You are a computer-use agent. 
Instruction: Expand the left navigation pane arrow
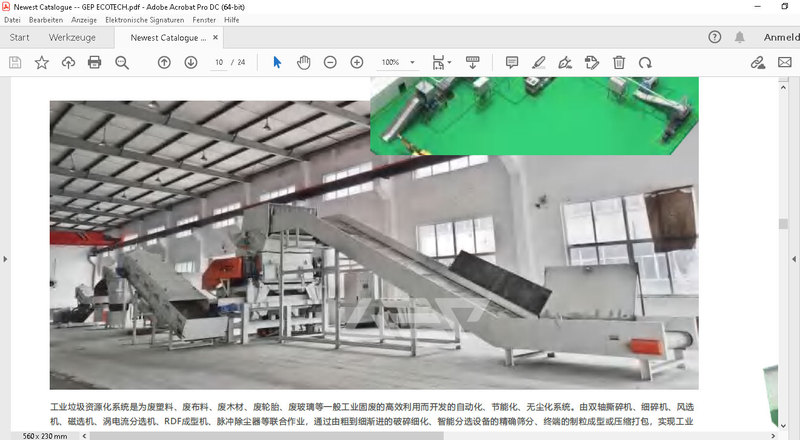pos(5,259)
